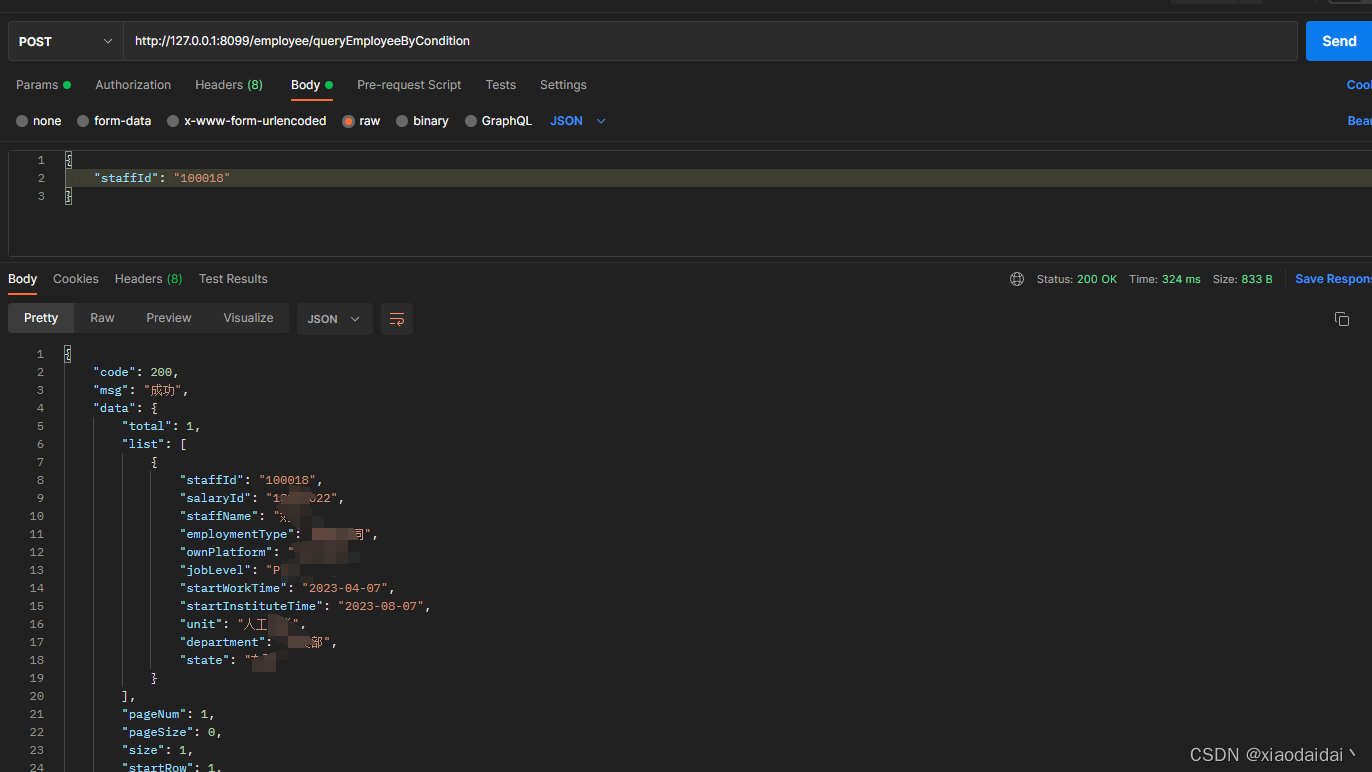The width and height of the screenshot is (1372, 772).
Task: Open response Headers (8) tab
Action: click(x=148, y=279)
